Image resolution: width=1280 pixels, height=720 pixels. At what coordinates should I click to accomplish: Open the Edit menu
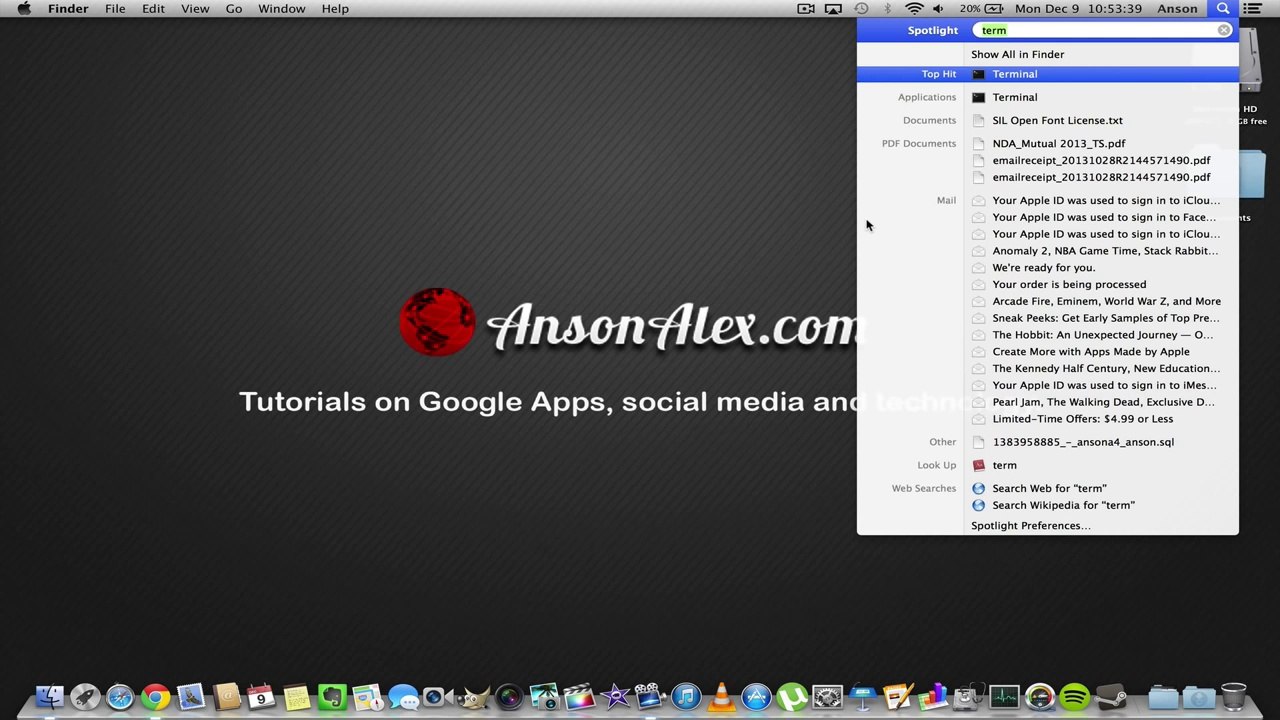(153, 9)
